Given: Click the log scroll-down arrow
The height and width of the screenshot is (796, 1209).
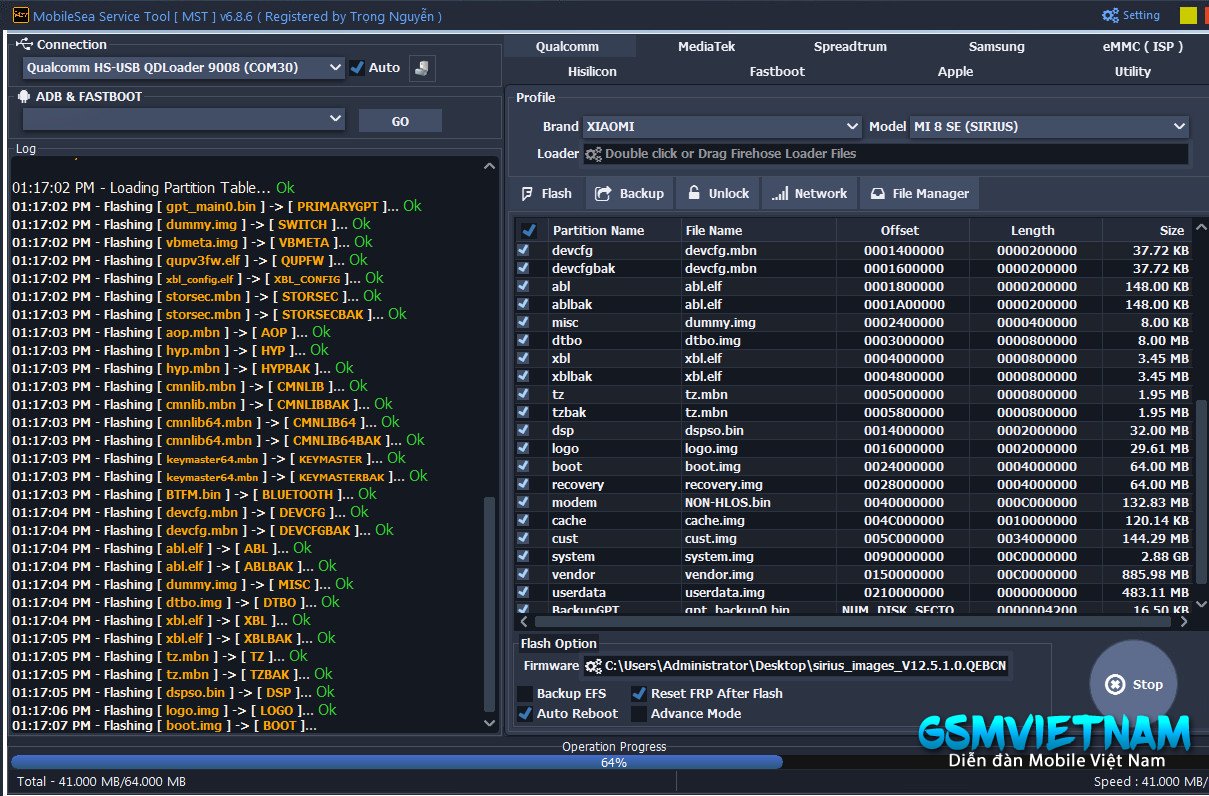Looking at the screenshot, I should click(489, 722).
